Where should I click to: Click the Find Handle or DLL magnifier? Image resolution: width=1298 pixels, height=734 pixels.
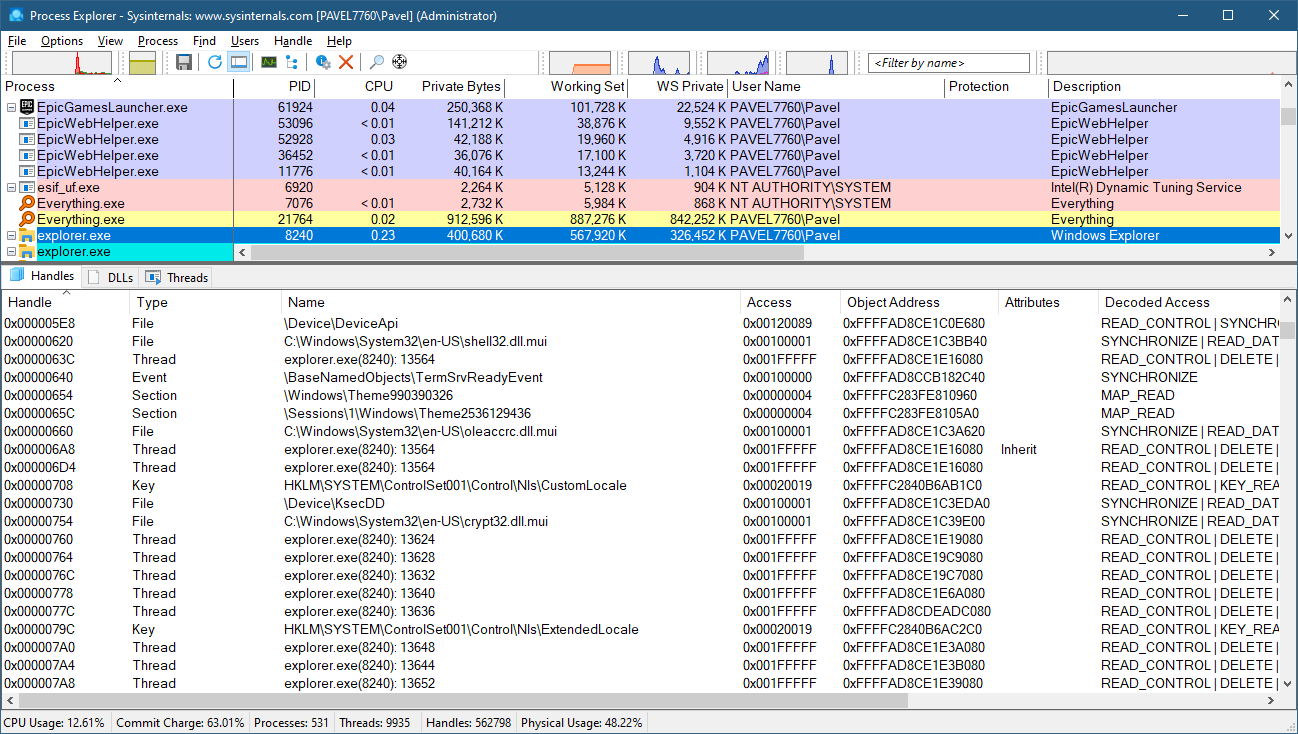(377, 62)
